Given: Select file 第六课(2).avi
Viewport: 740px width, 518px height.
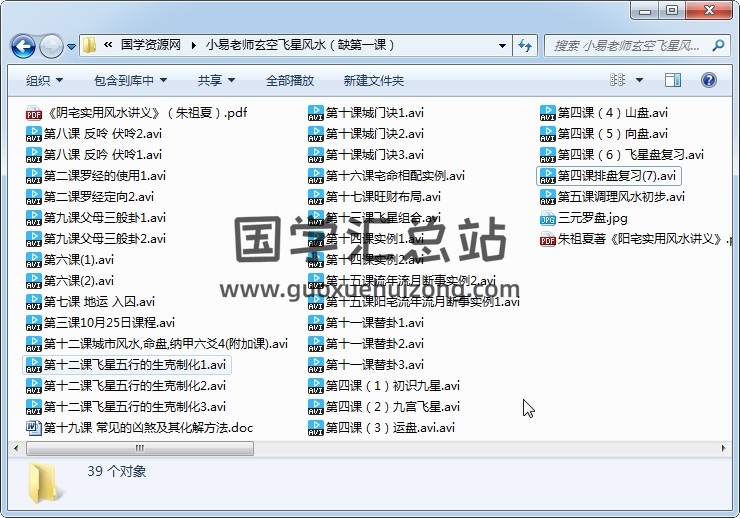Looking at the screenshot, I should pos(70,281).
